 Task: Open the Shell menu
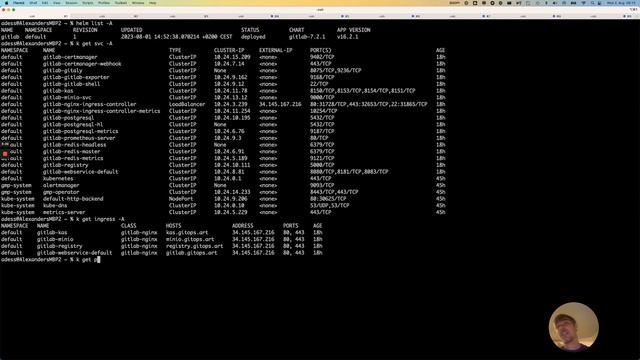tap(33, 3)
